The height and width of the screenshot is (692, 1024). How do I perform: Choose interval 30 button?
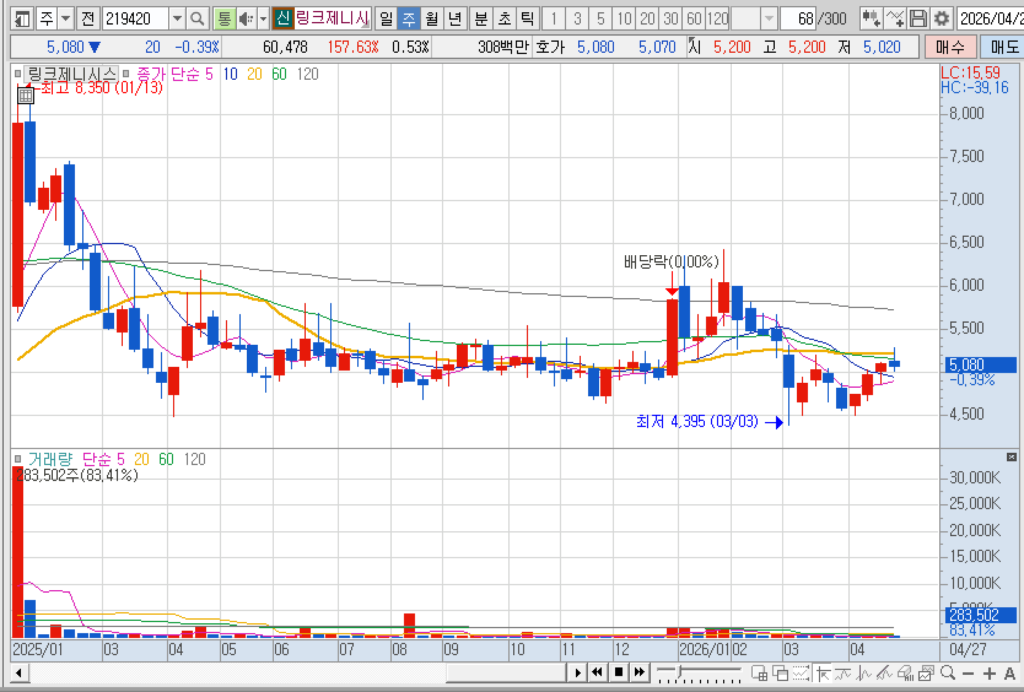pyautogui.click(x=671, y=18)
